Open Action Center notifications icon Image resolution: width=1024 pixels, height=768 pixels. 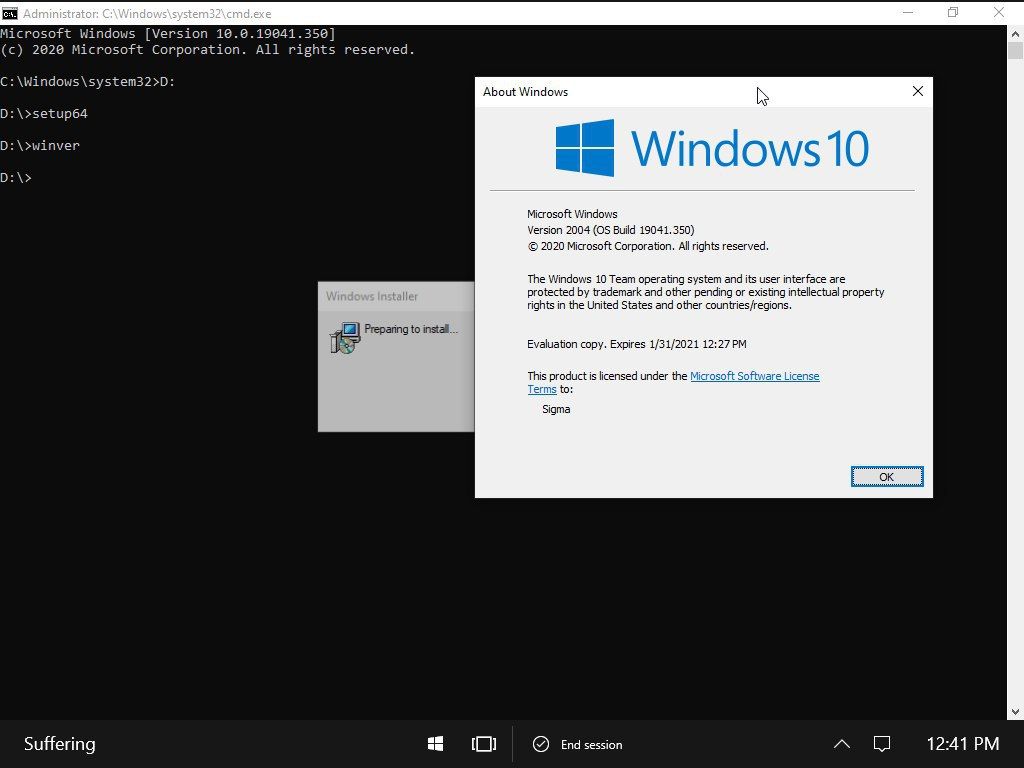click(882, 744)
